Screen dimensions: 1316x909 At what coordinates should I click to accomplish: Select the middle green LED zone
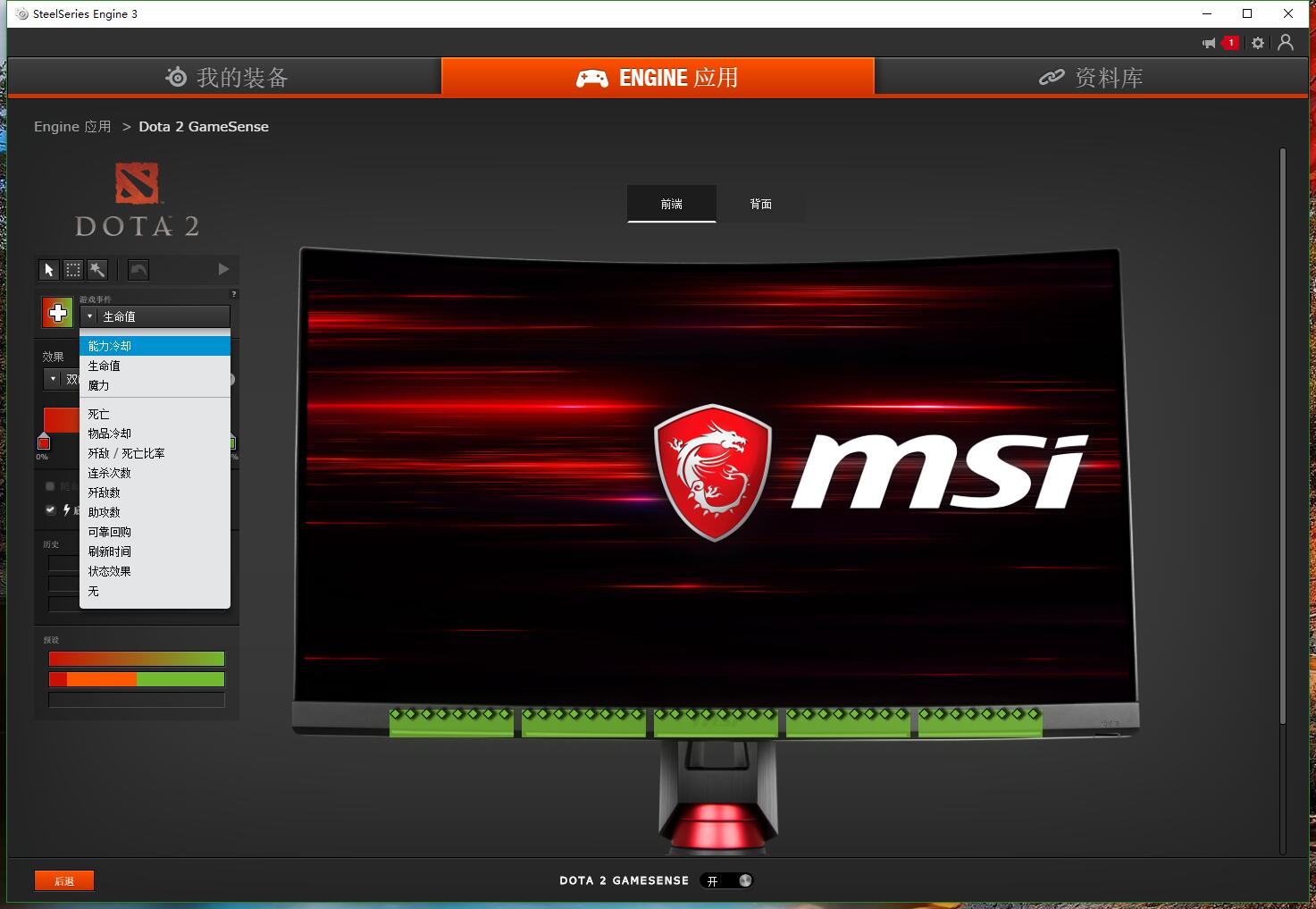(x=716, y=722)
